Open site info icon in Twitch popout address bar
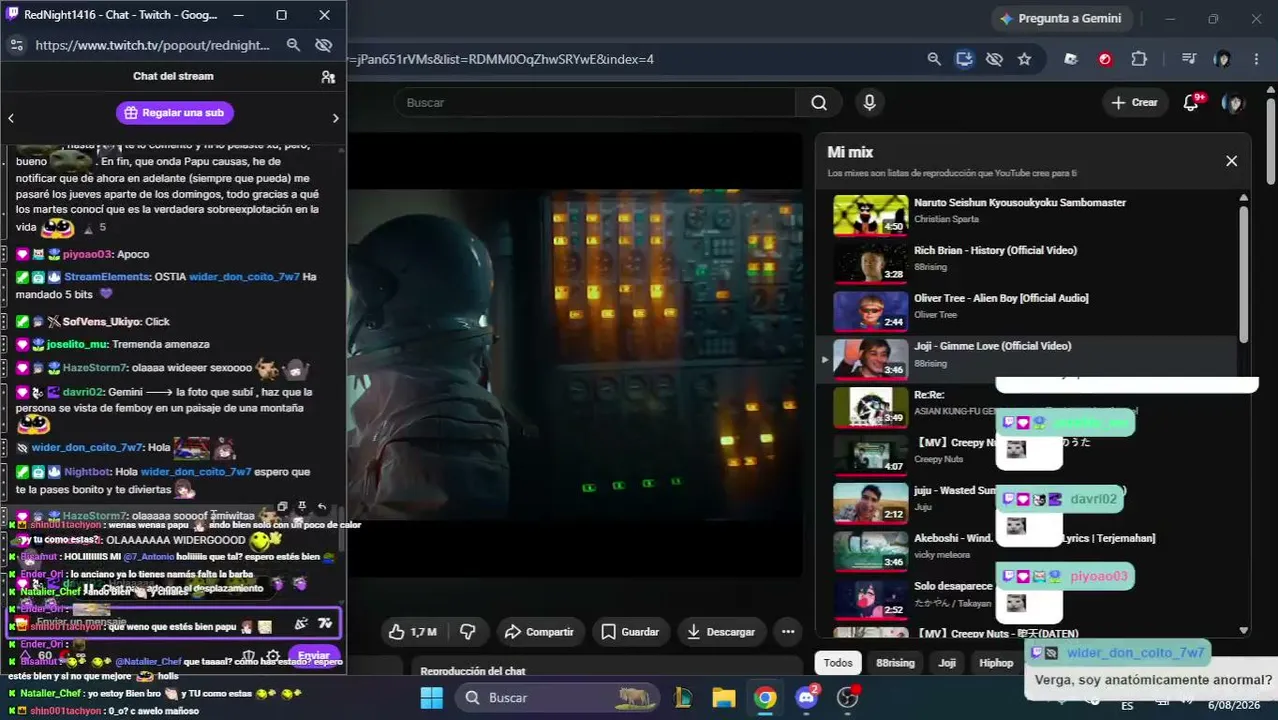The width and height of the screenshot is (1278, 720). tap(16, 45)
